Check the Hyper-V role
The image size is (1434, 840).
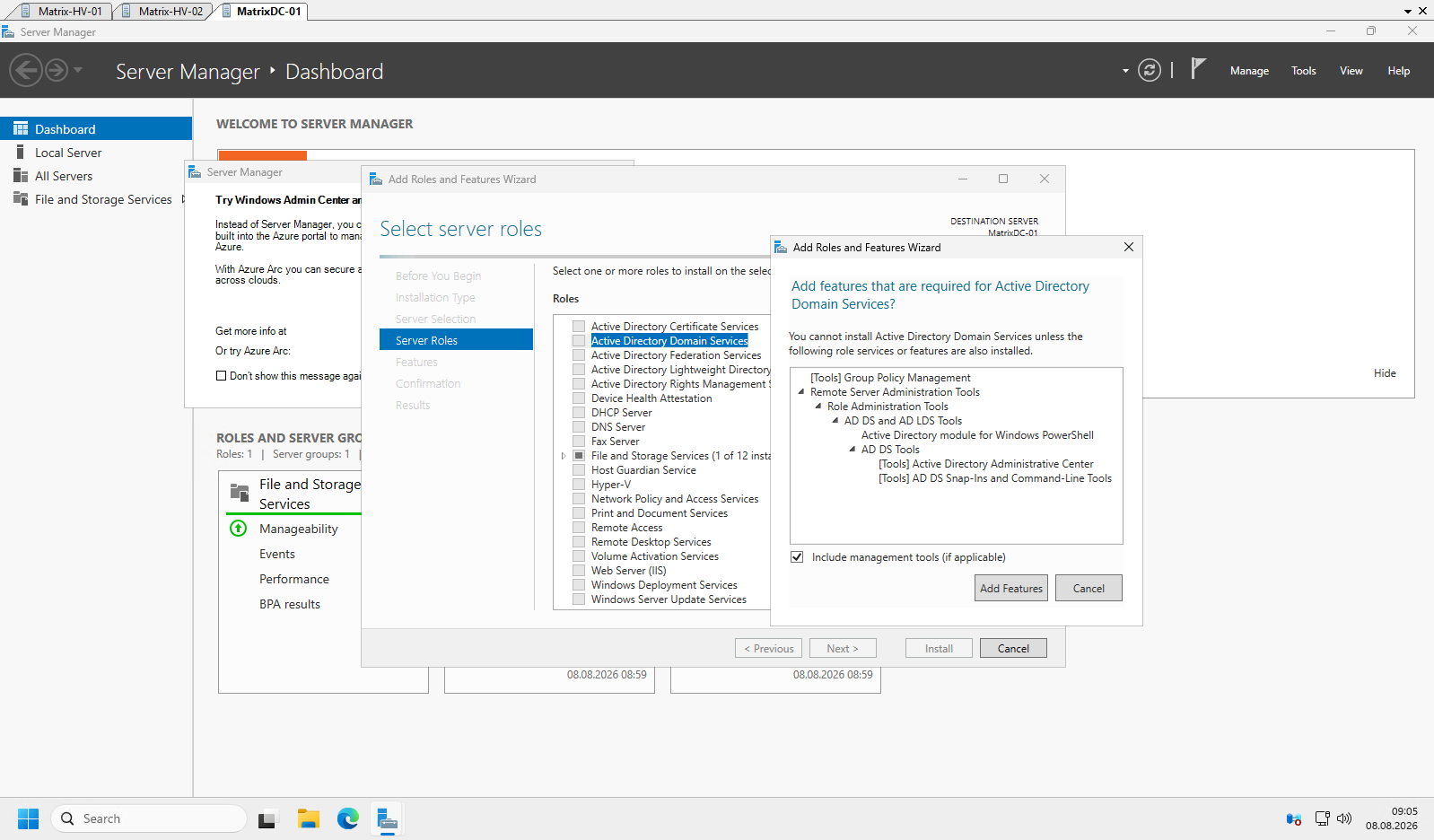(x=579, y=485)
